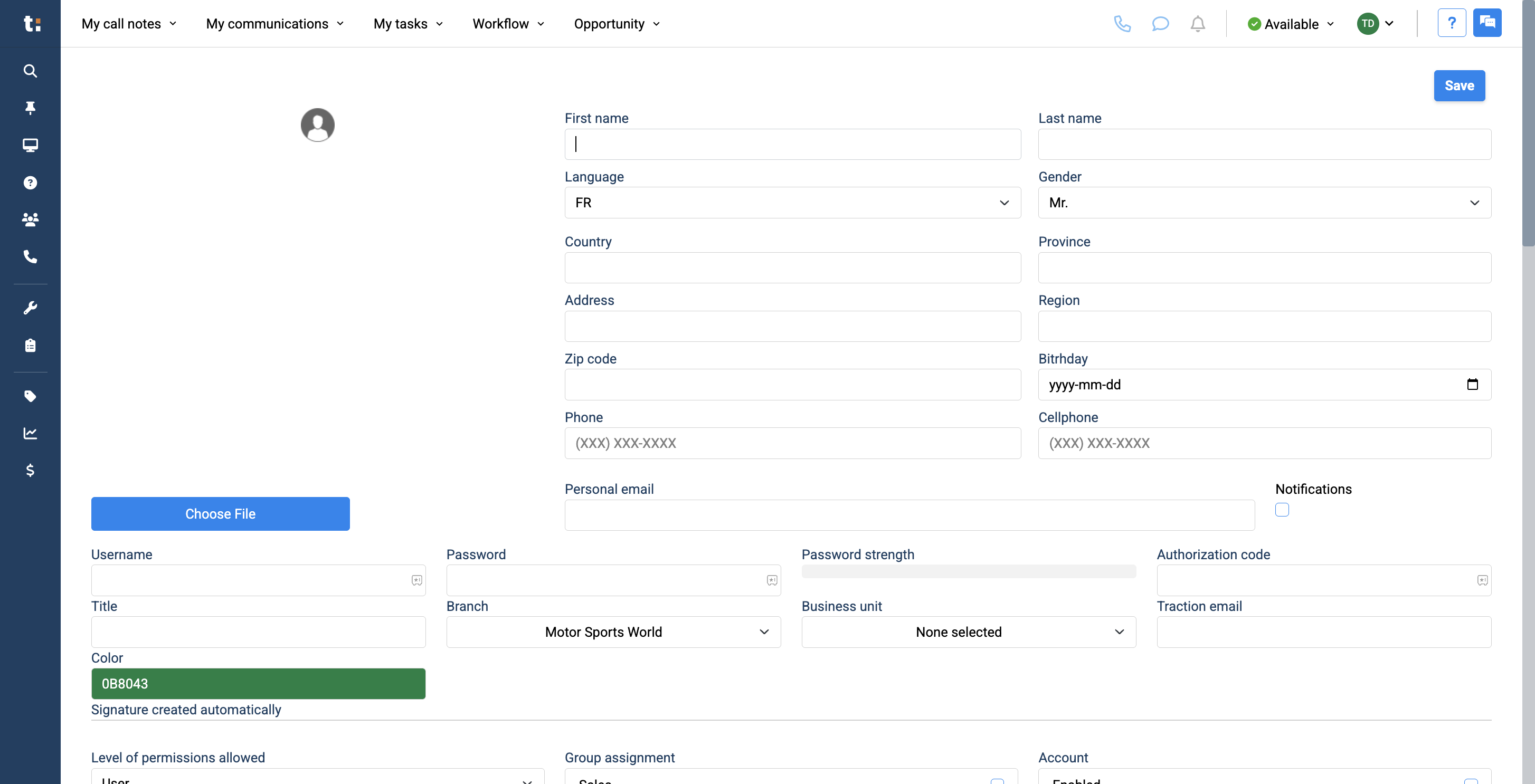This screenshot has height=784, width=1535.
Task: Open the analytics chart sidebar icon
Action: [x=30, y=433]
